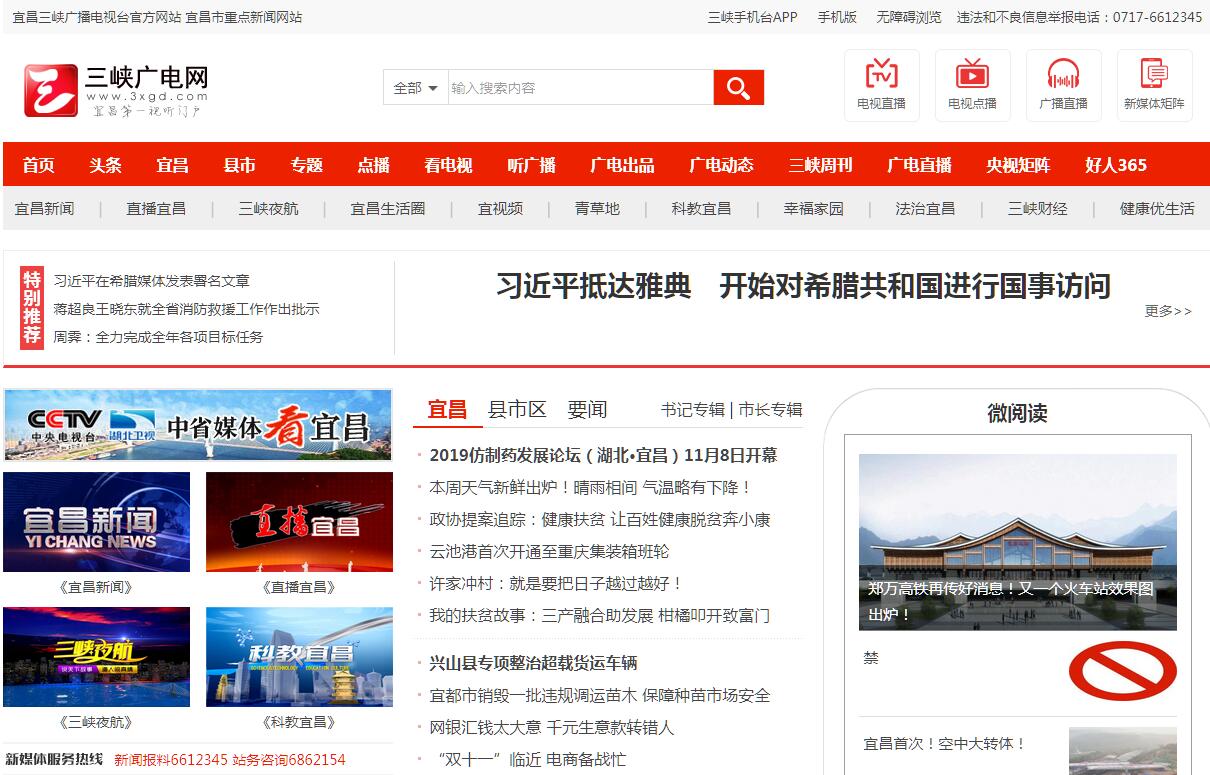Click the 输入搜索内容 search input field
1210x775 pixels.
tap(580, 88)
